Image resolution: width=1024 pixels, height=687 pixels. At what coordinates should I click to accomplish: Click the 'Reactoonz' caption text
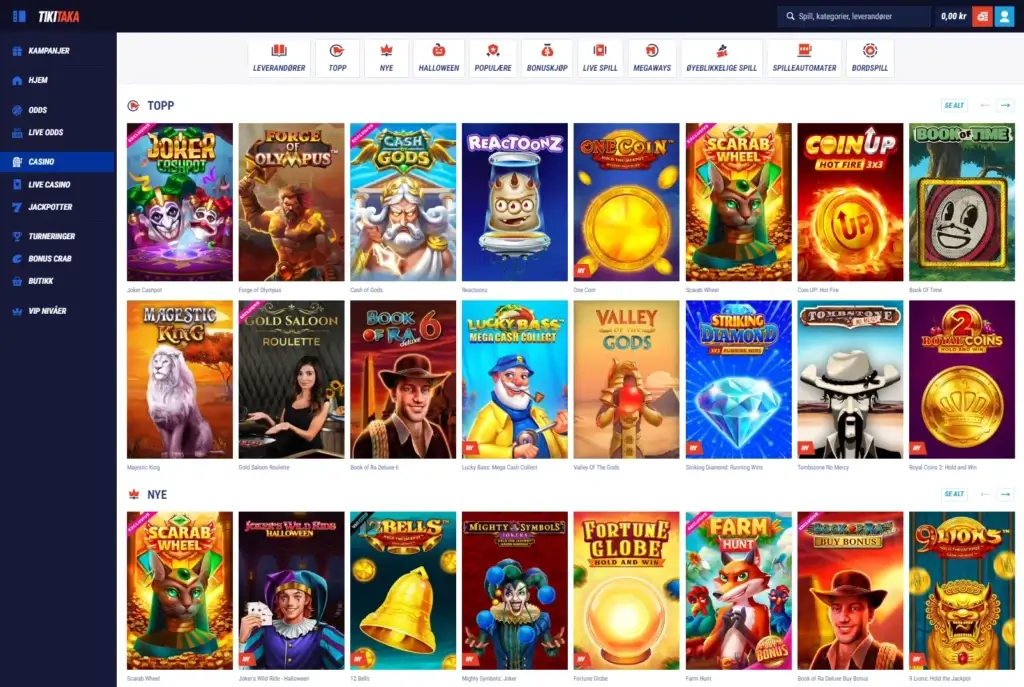tap(475, 290)
